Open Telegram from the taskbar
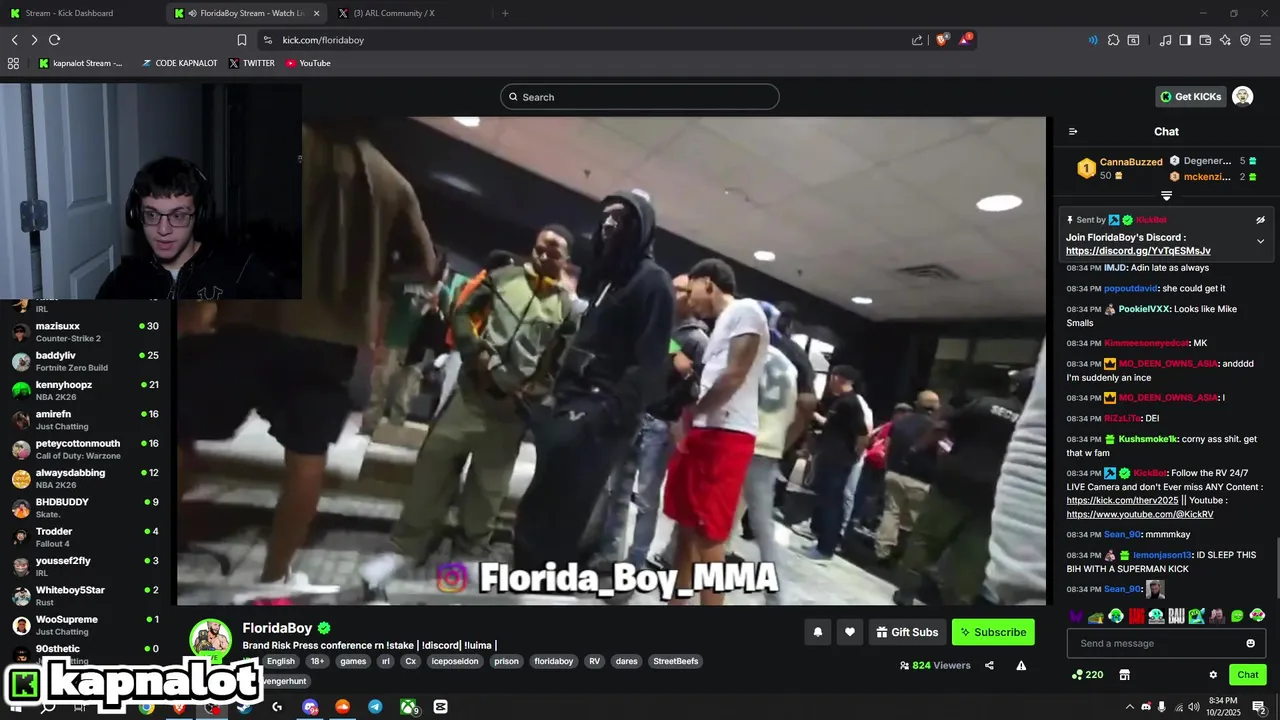 [x=375, y=707]
